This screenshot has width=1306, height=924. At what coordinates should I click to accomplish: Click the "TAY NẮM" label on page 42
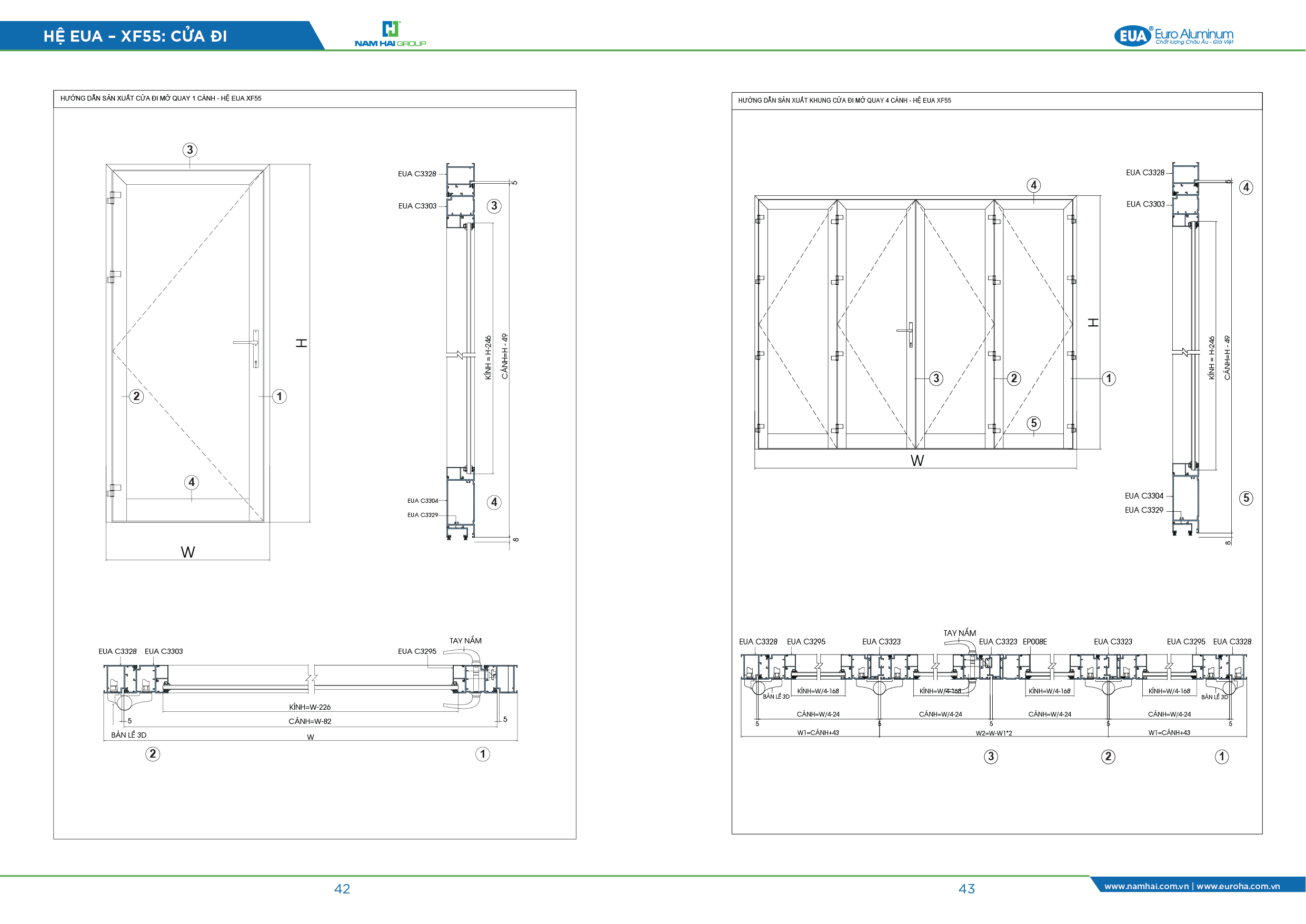click(465, 641)
